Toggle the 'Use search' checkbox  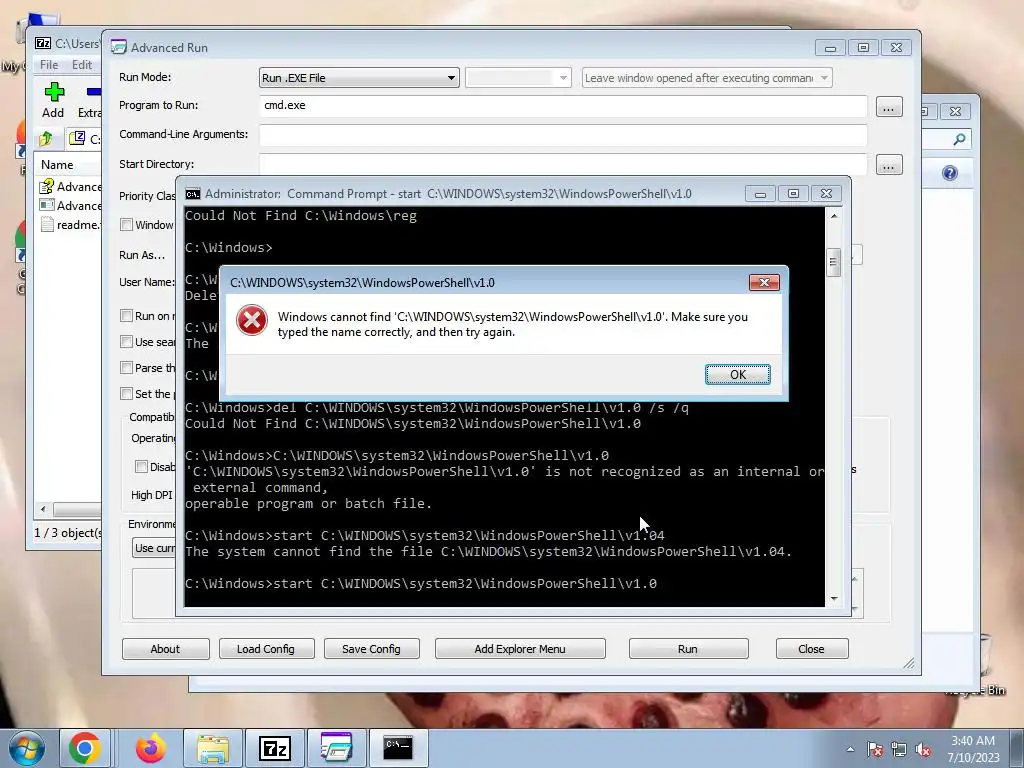click(127, 342)
